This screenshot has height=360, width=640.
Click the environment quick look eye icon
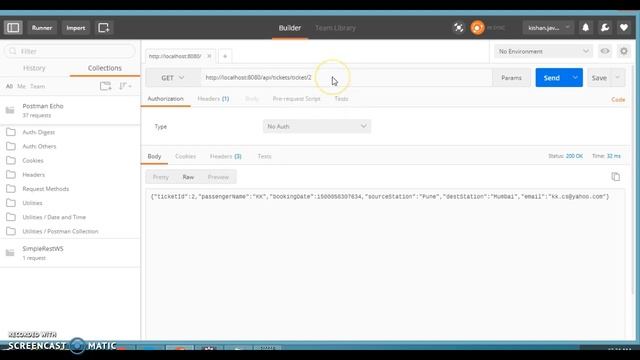pyautogui.click(x=605, y=51)
